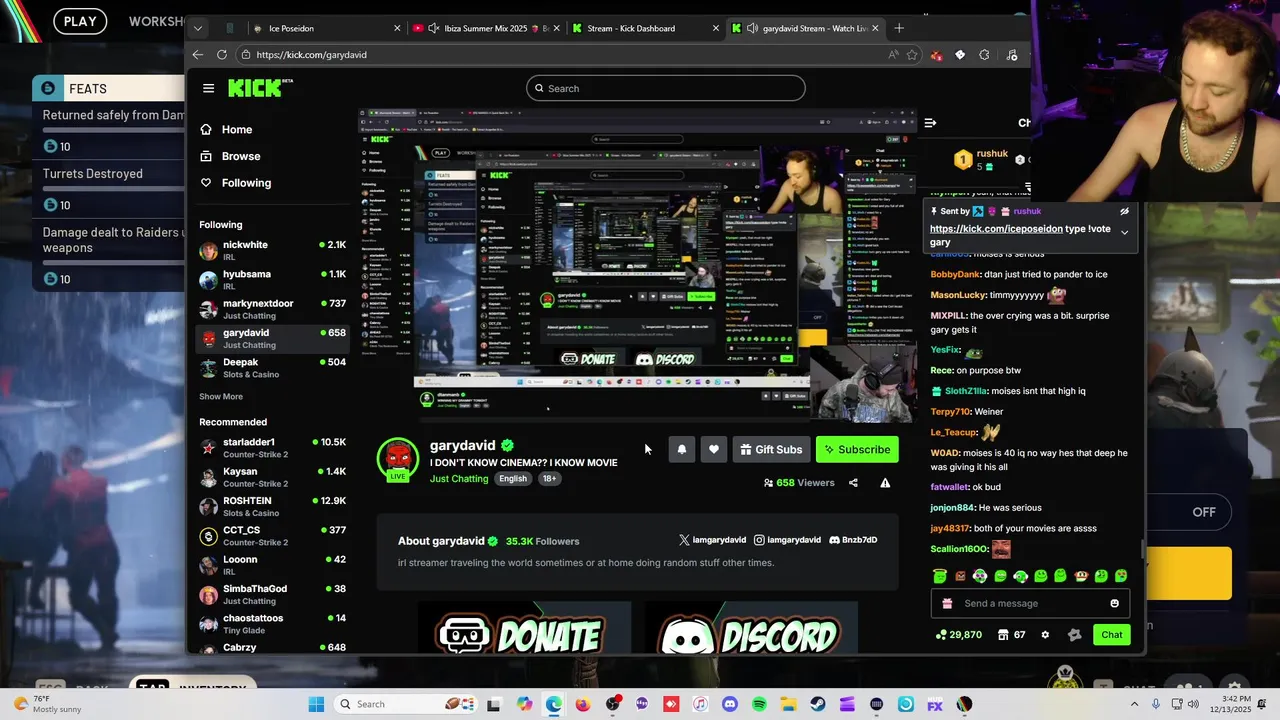
Task: Open hyubsama channel in Following list
Action: [x=272, y=280]
